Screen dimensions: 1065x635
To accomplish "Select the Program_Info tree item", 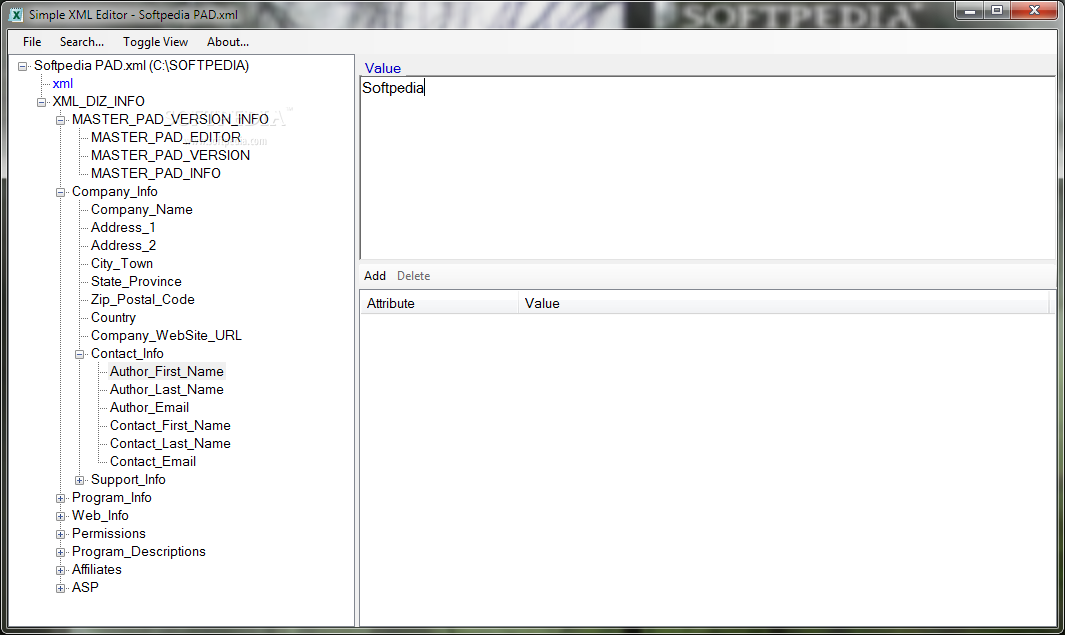I will click(x=111, y=497).
